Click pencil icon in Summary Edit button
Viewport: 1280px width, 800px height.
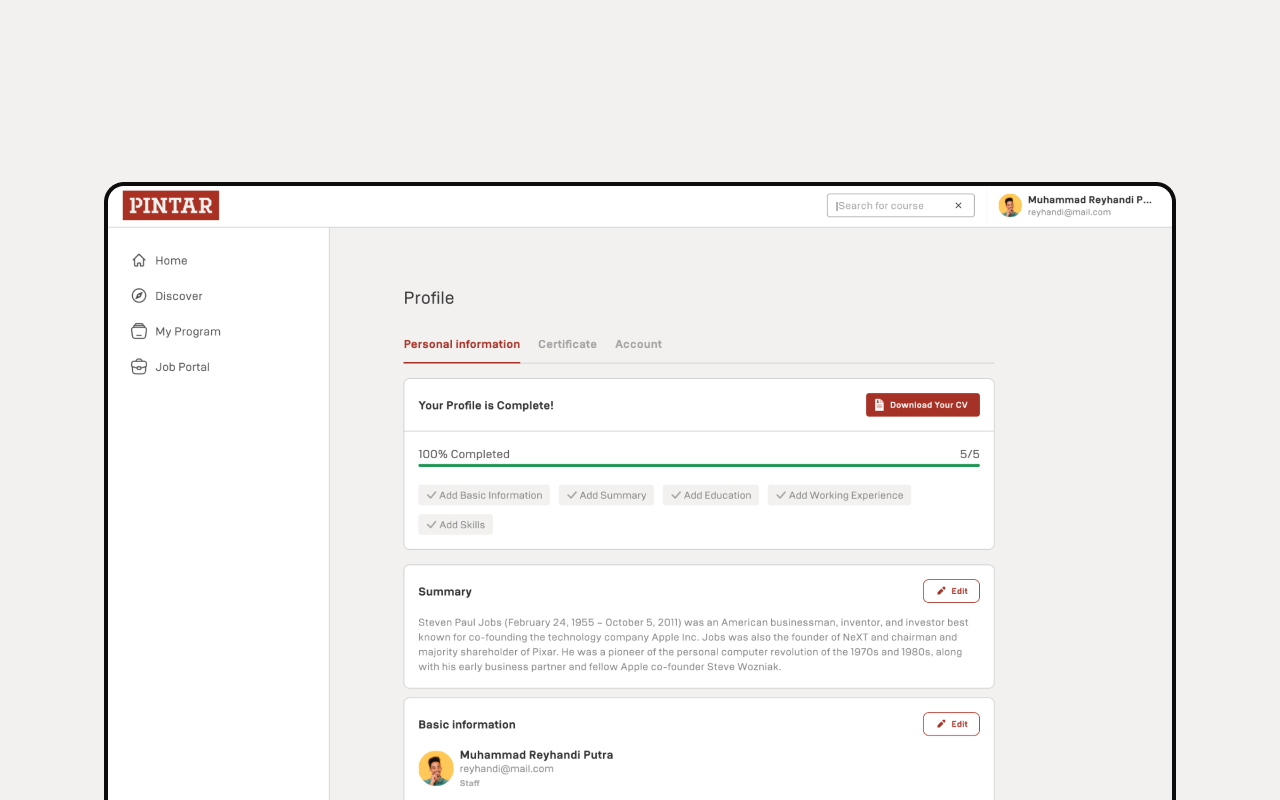tap(941, 591)
